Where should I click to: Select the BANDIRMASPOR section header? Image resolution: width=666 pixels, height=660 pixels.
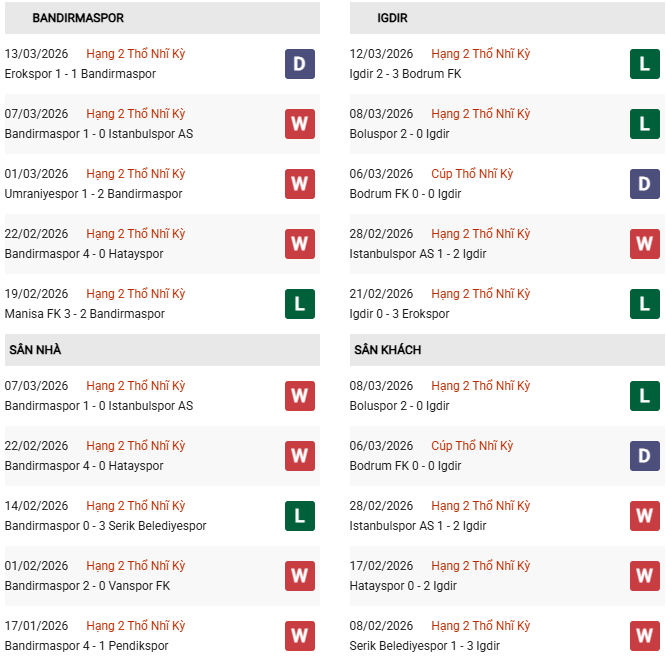tap(78, 18)
